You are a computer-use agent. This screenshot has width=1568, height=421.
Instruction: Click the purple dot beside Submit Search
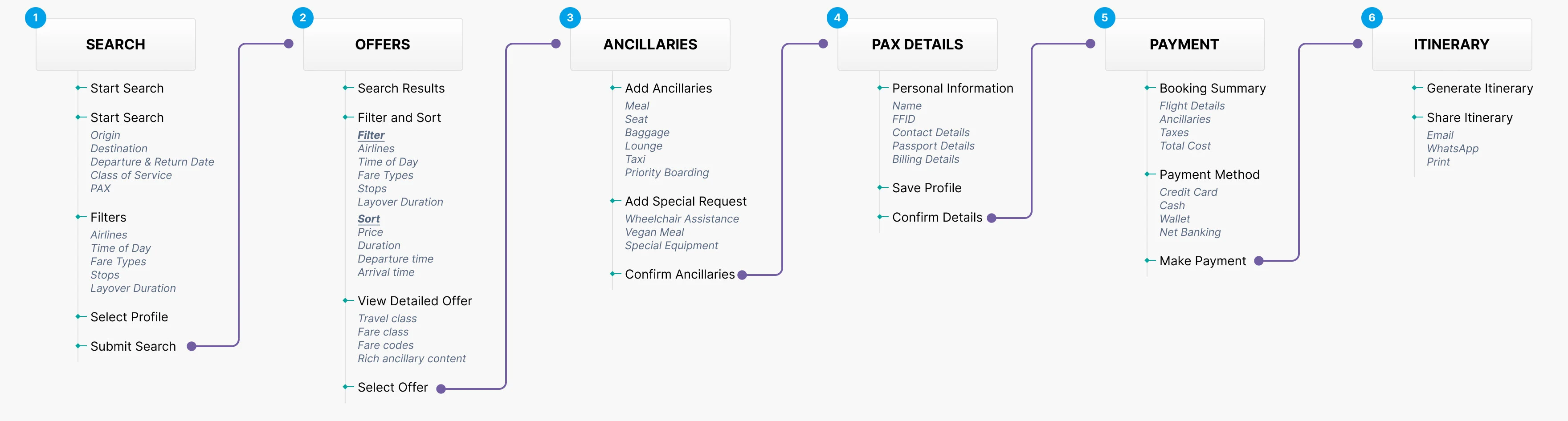[x=192, y=347]
